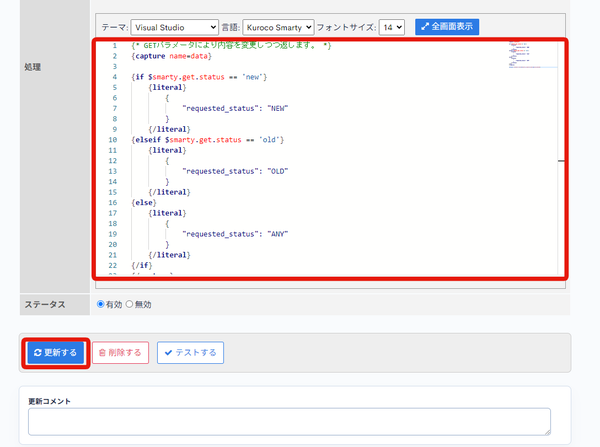Click code line 'requested_status: OLD'
This screenshot has height=447, width=600.
pos(235,171)
